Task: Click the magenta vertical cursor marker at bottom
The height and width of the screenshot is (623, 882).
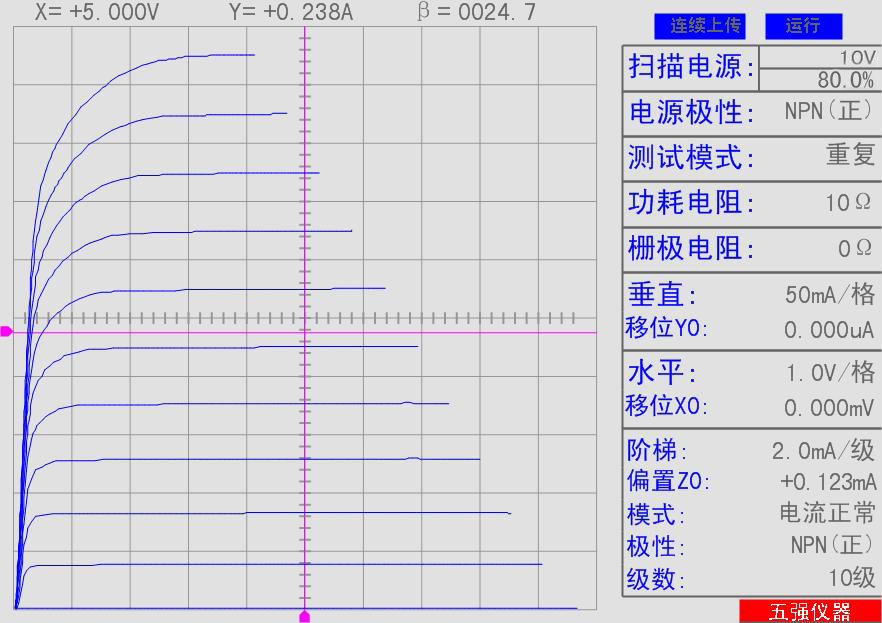Action: 305,616
